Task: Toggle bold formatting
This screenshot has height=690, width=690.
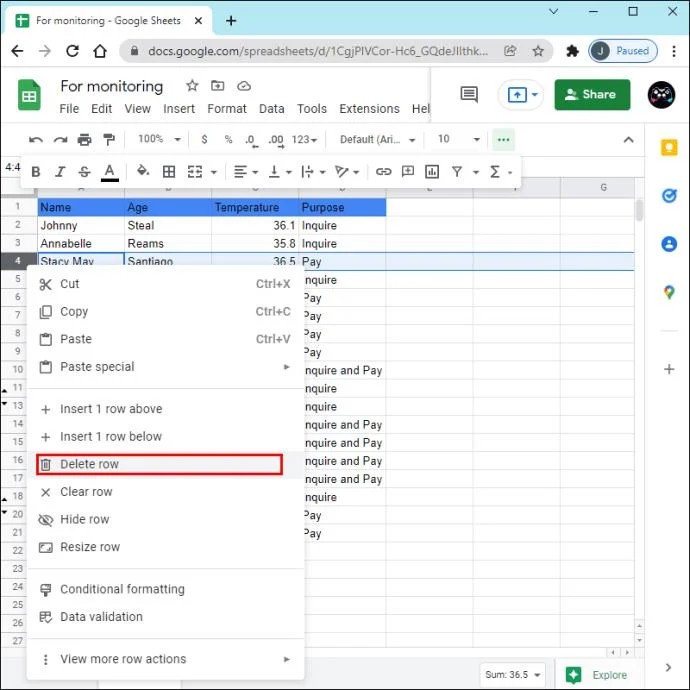Action: [x=36, y=172]
